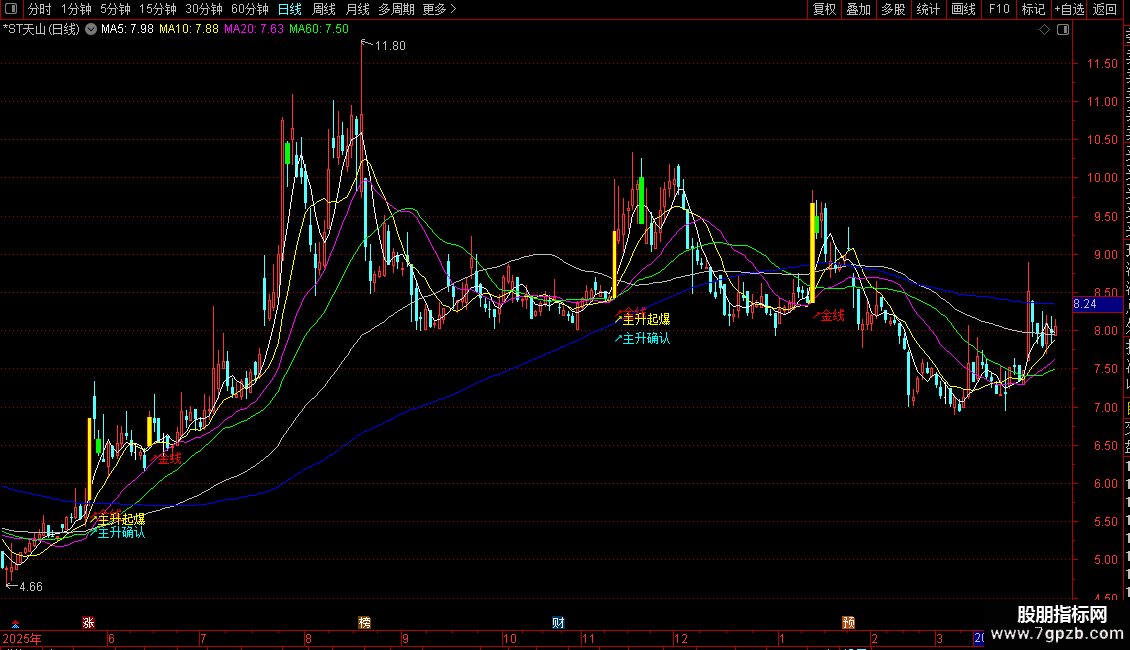This screenshot has width=1130, height=650.
Task: Click the '2025年' label on the time axis
Action: coord(22,638)
